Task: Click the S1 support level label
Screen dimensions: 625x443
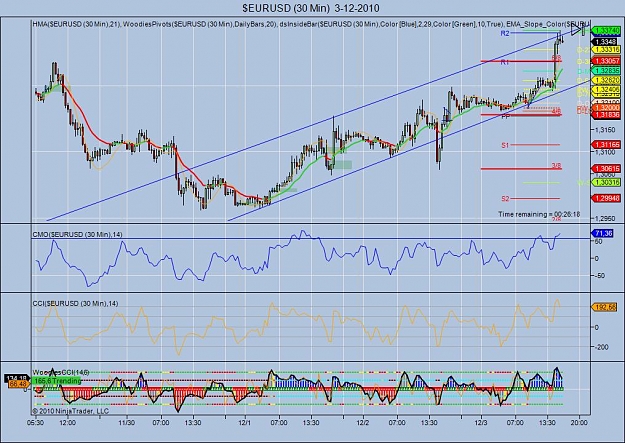Action: tap(505, 146)
